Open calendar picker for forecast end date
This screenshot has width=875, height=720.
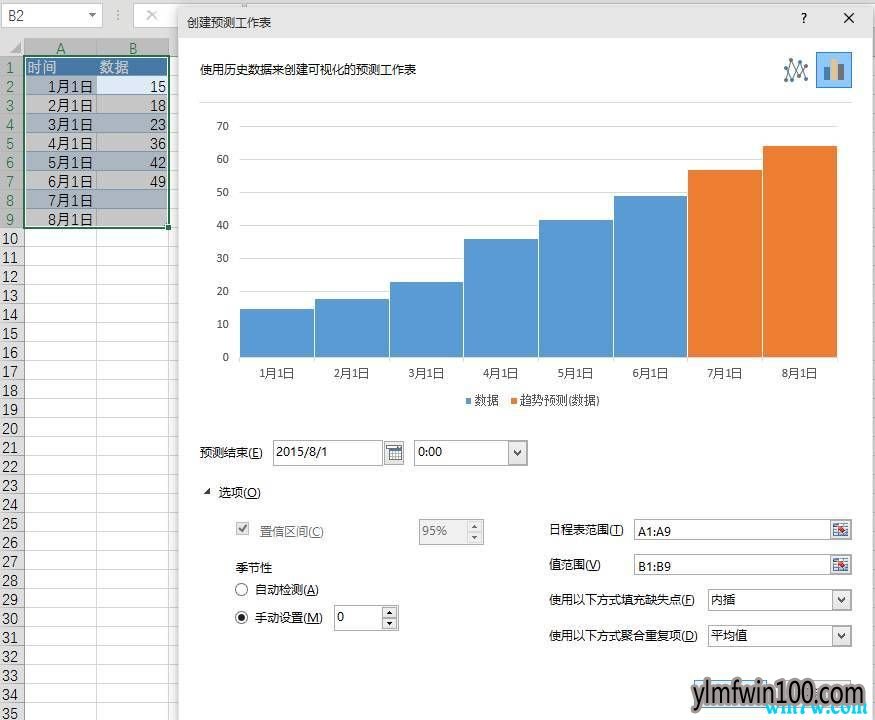pos(394,453)
